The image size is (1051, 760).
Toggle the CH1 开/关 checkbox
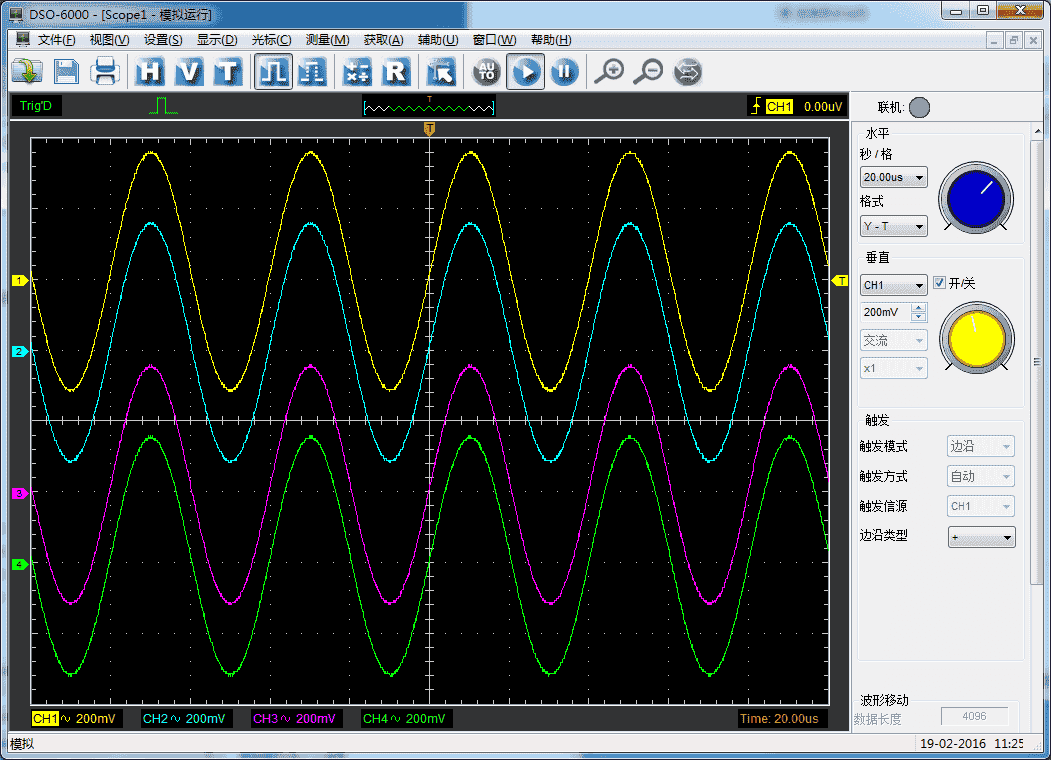(939, 283)
